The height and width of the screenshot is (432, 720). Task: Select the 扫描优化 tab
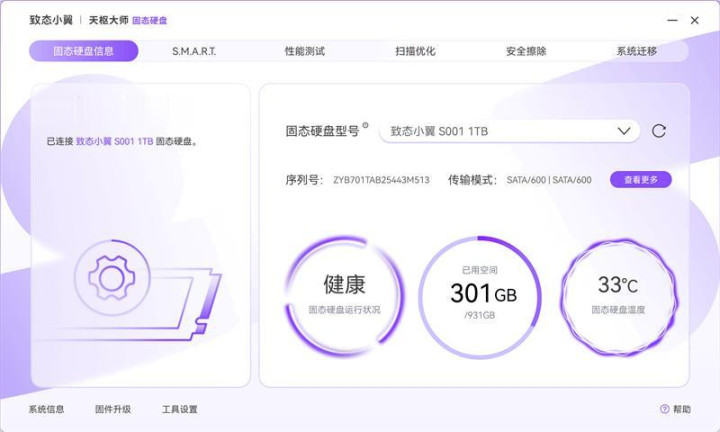coord(415,51)
